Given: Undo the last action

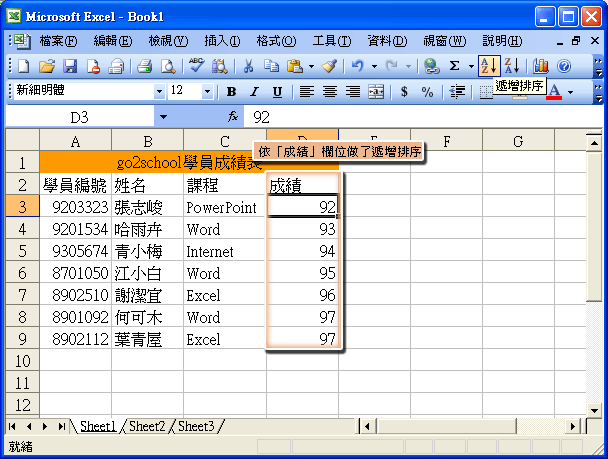Looking at the screenshot, I should tap(358, 67).
